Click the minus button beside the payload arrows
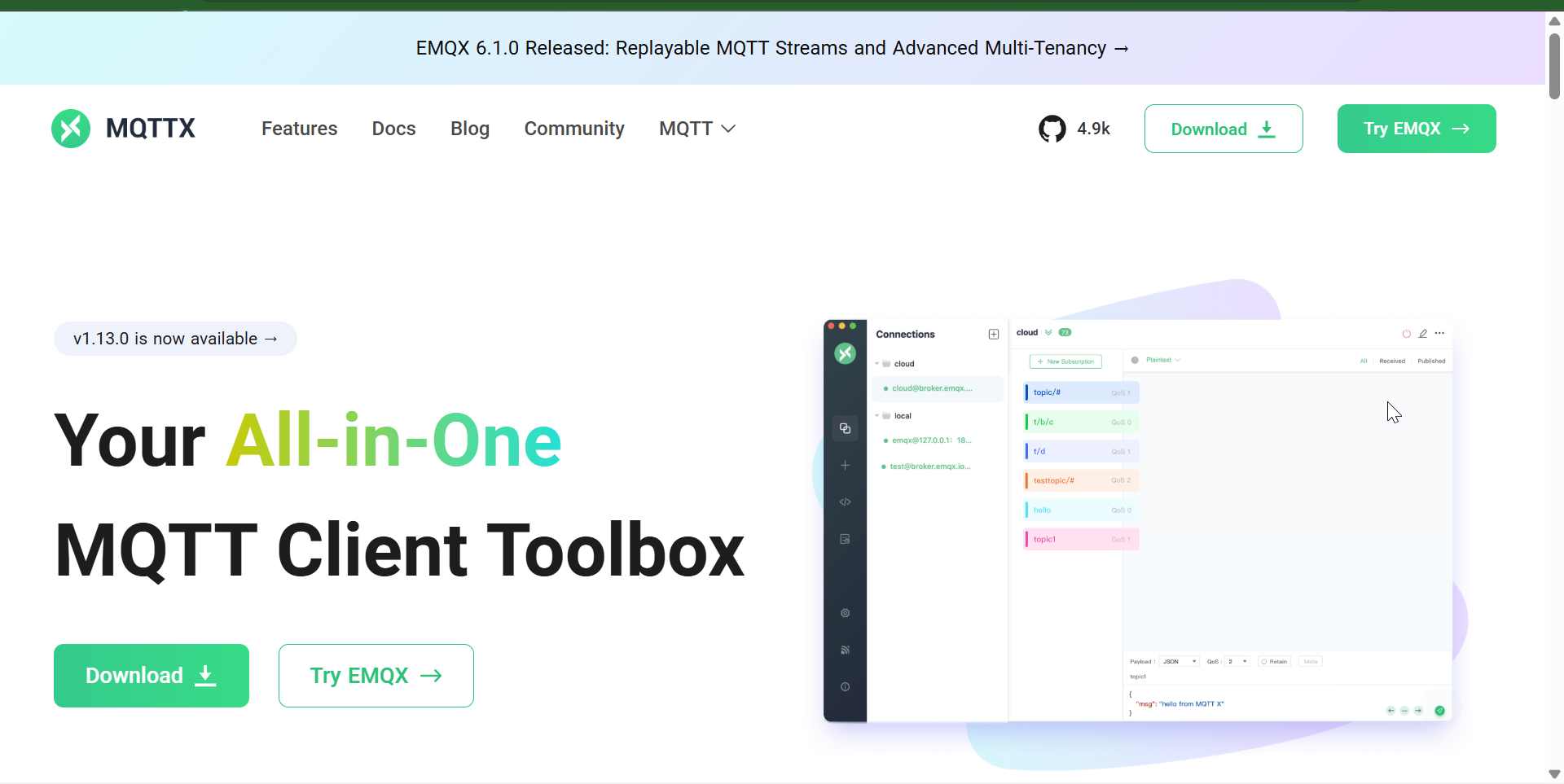The height and width of the screenshot is (784, 1564). pyautogui.click(x=1404, y=711)
